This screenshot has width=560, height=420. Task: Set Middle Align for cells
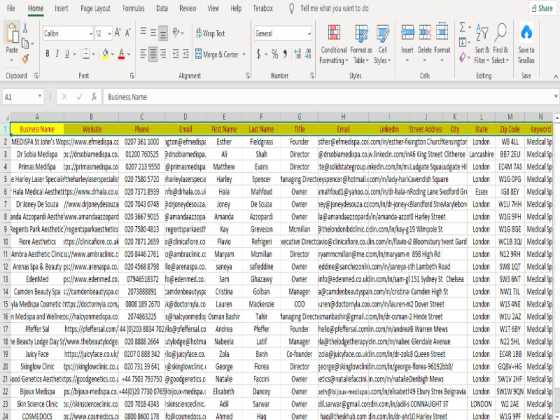click(x=153, y=33)
